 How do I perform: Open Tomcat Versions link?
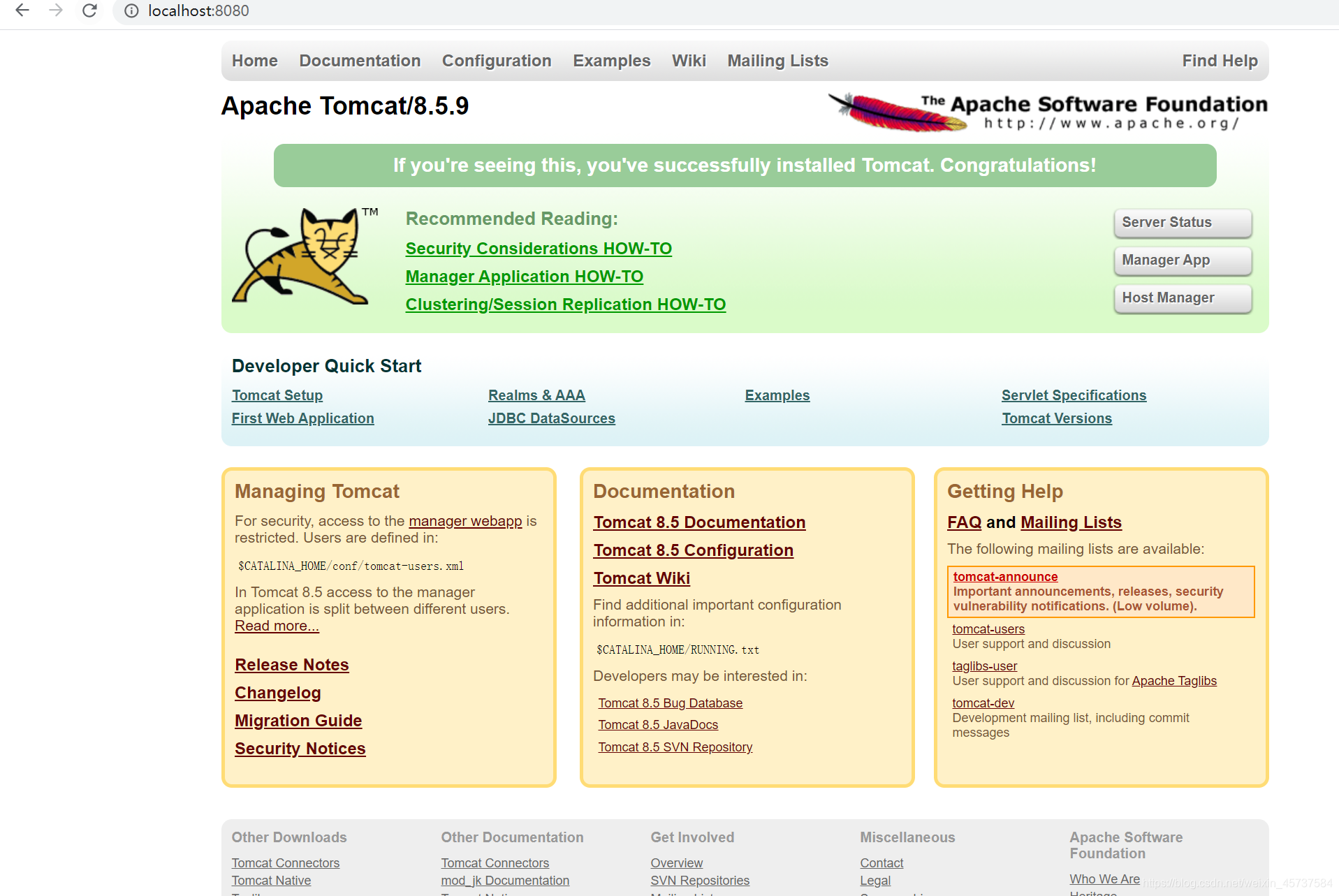click(1057, 418)
